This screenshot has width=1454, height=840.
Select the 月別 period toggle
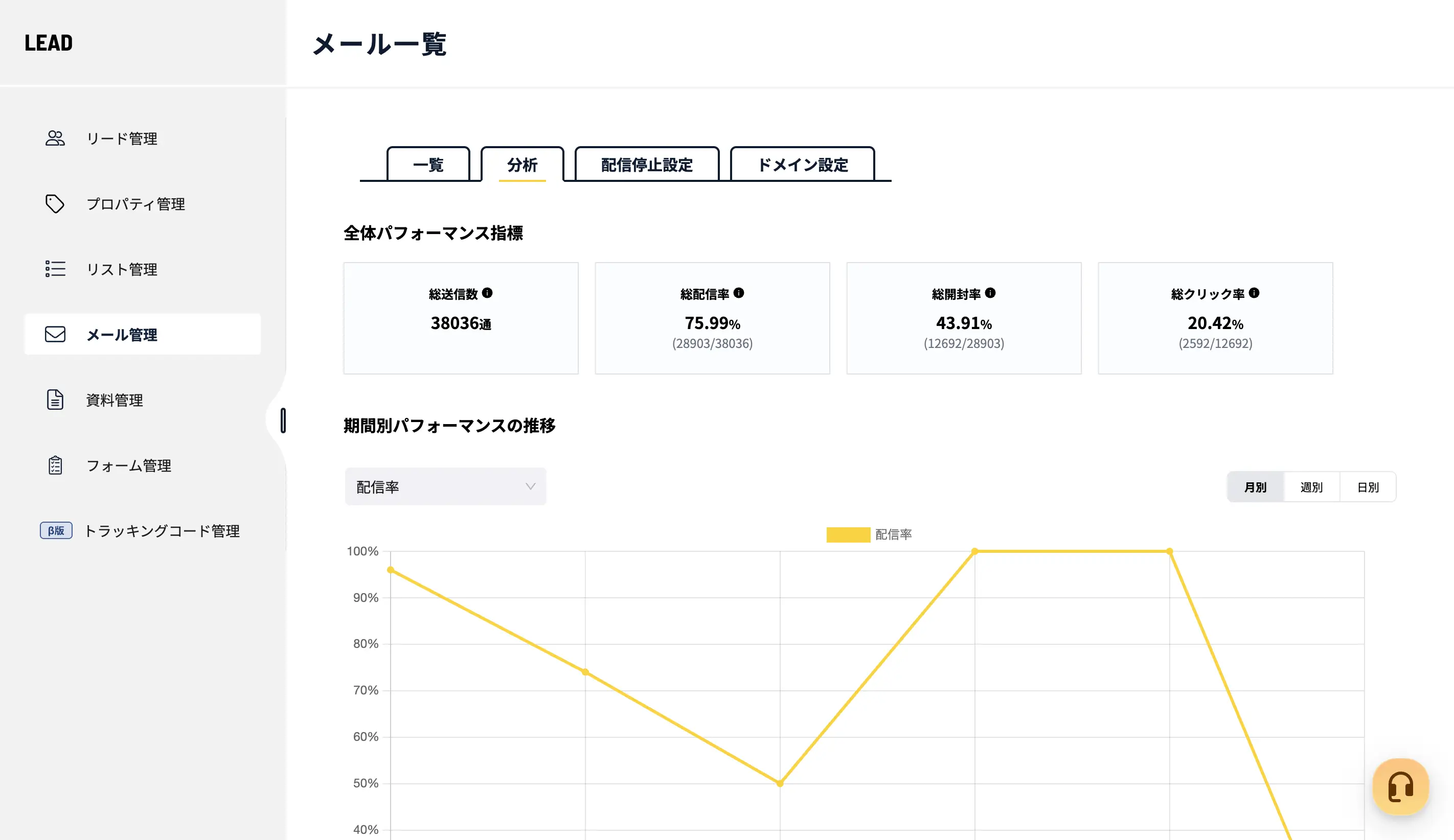(x=1256, y=486)
